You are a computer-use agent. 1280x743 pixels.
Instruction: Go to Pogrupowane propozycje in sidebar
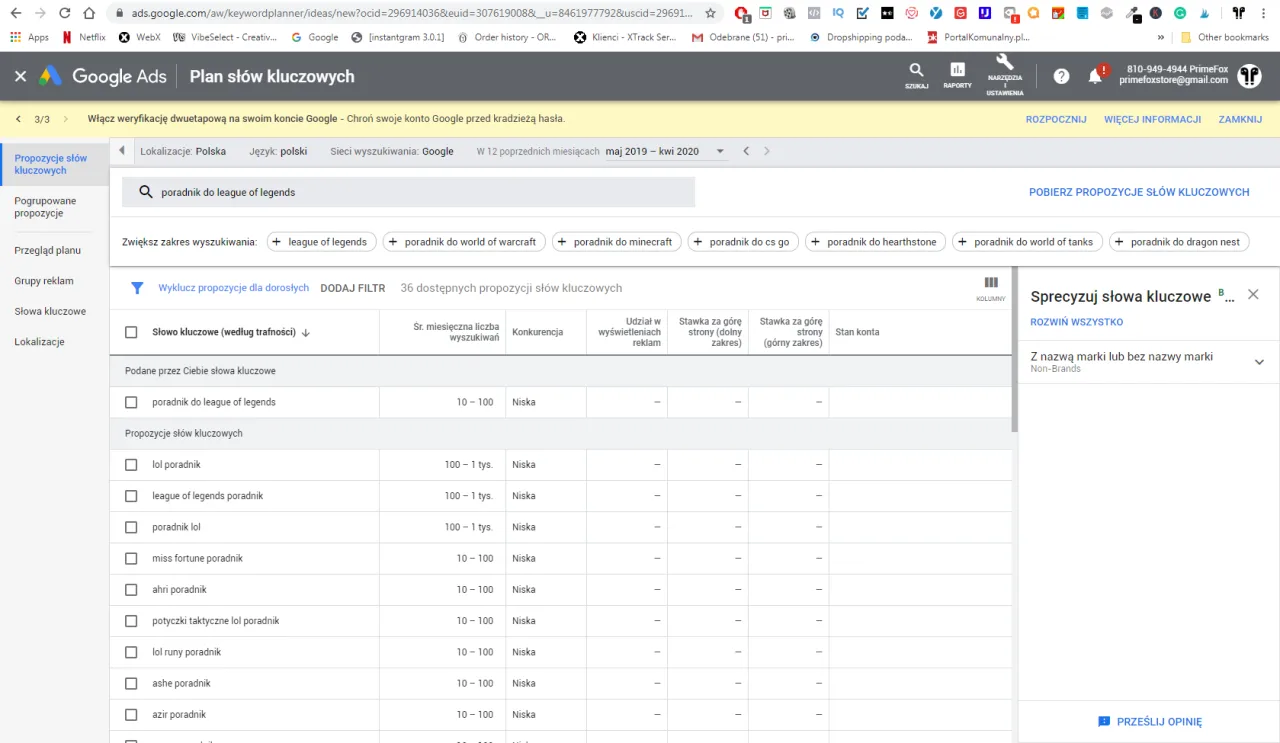[45, 207]
